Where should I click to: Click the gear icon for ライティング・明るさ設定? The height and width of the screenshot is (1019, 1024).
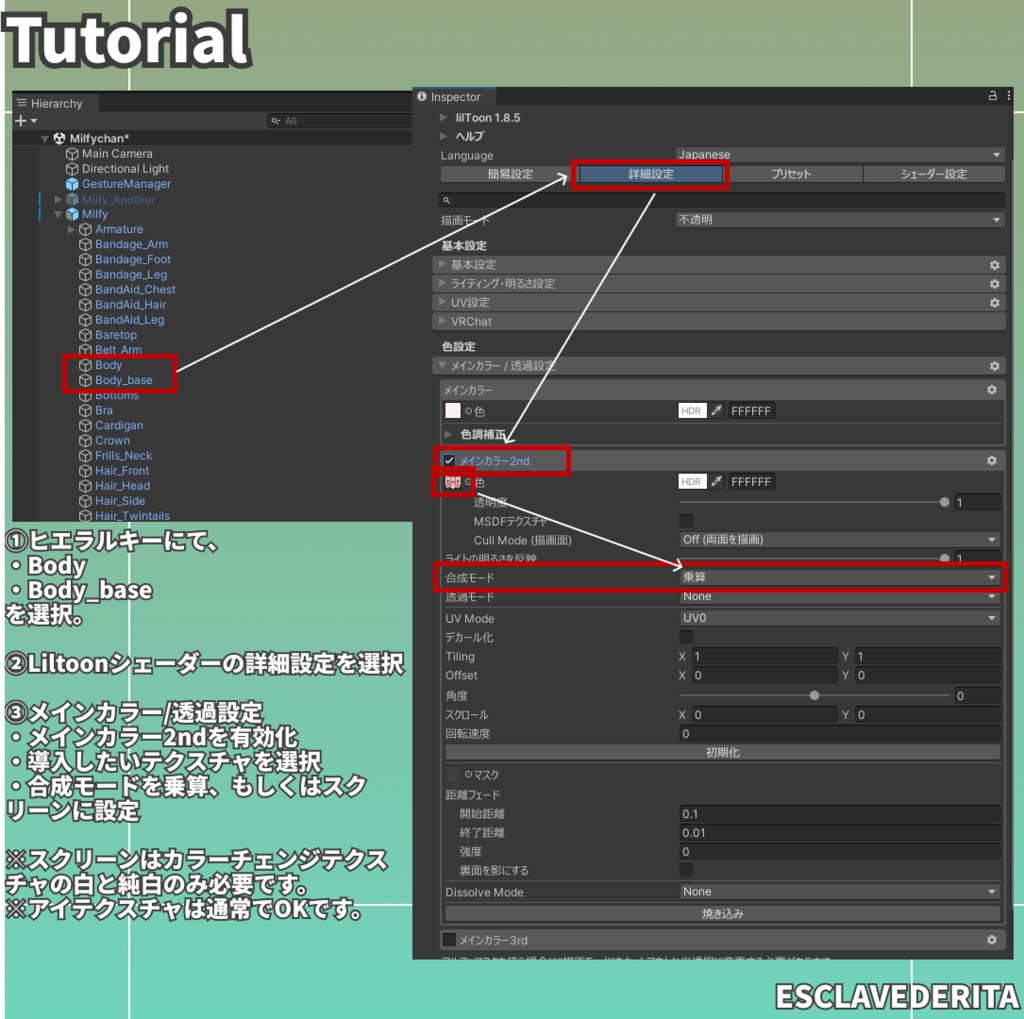(x=994, y=284)
